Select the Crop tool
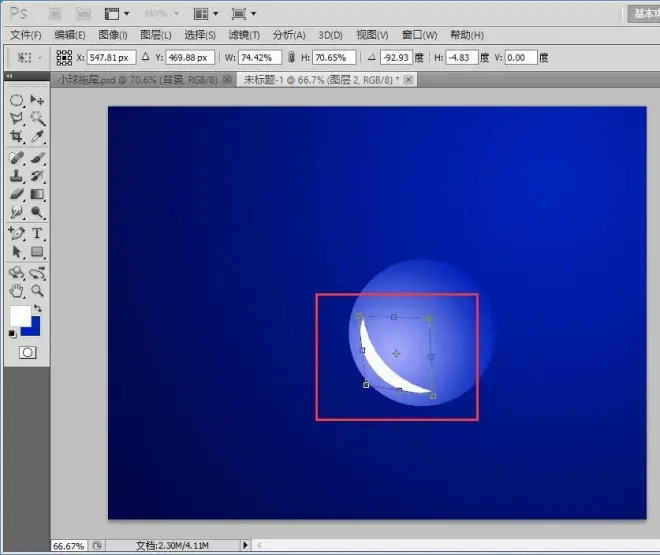Viewport: 660px width, 555px height. [16, 136]
